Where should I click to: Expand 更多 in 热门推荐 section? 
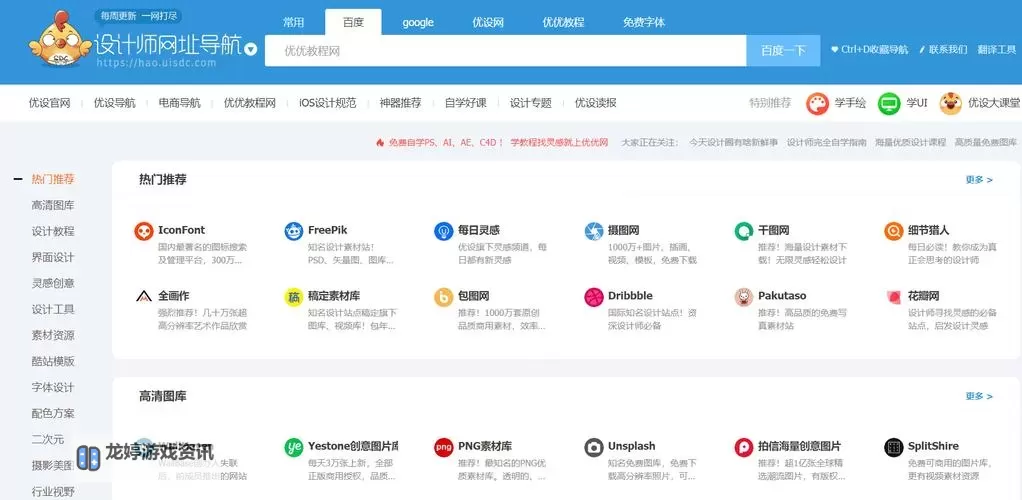click(x=978, y=180)
